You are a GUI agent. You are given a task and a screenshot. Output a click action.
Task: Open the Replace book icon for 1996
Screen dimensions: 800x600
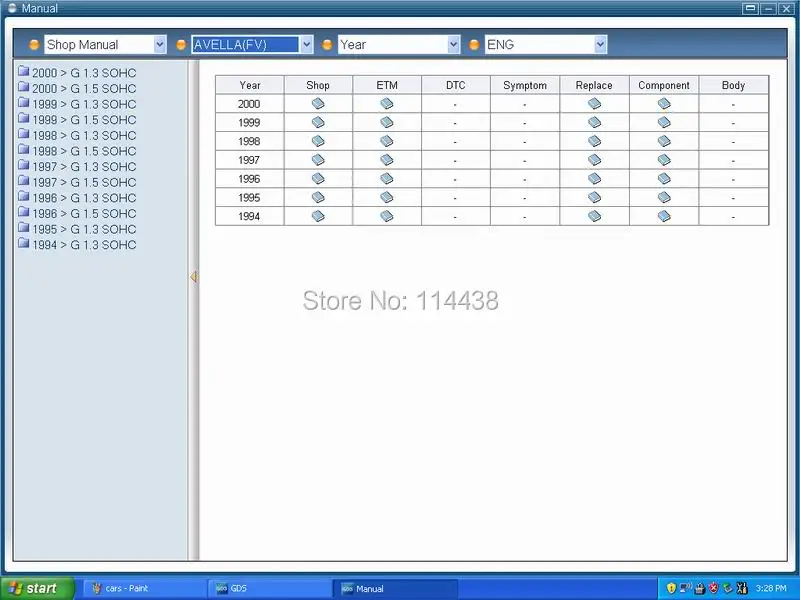click(x=594, y=179)
